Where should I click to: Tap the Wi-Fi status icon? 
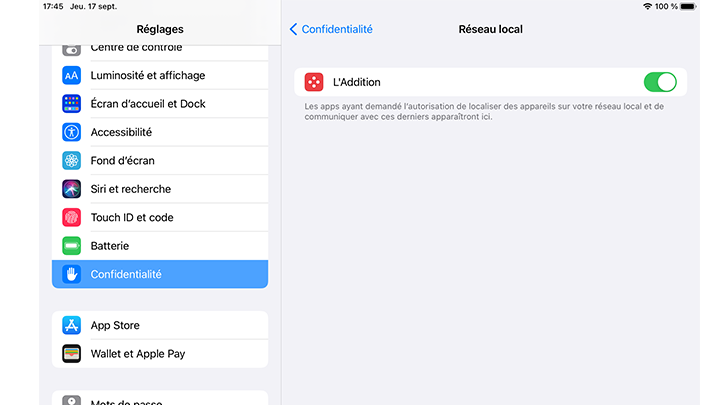pos(647,6)
